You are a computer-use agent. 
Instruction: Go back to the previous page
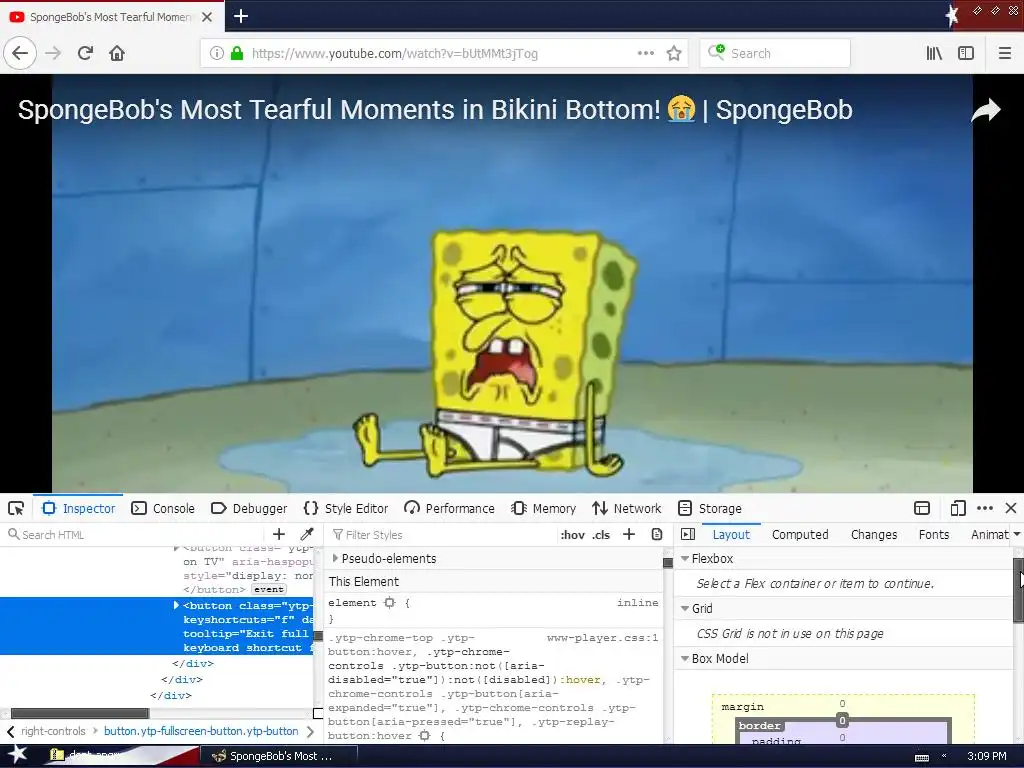[x=20, y=53]
